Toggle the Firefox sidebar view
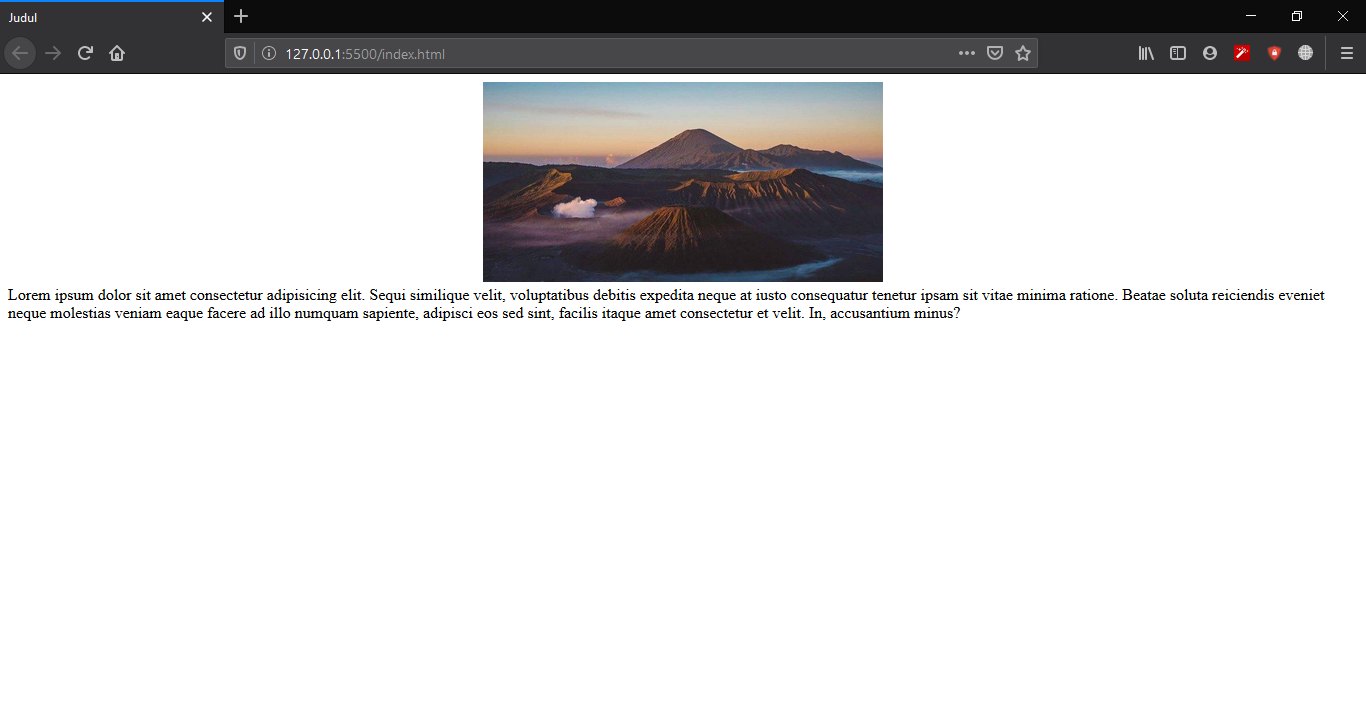Screen dimensions: 1366x728 click(1178, 53)
